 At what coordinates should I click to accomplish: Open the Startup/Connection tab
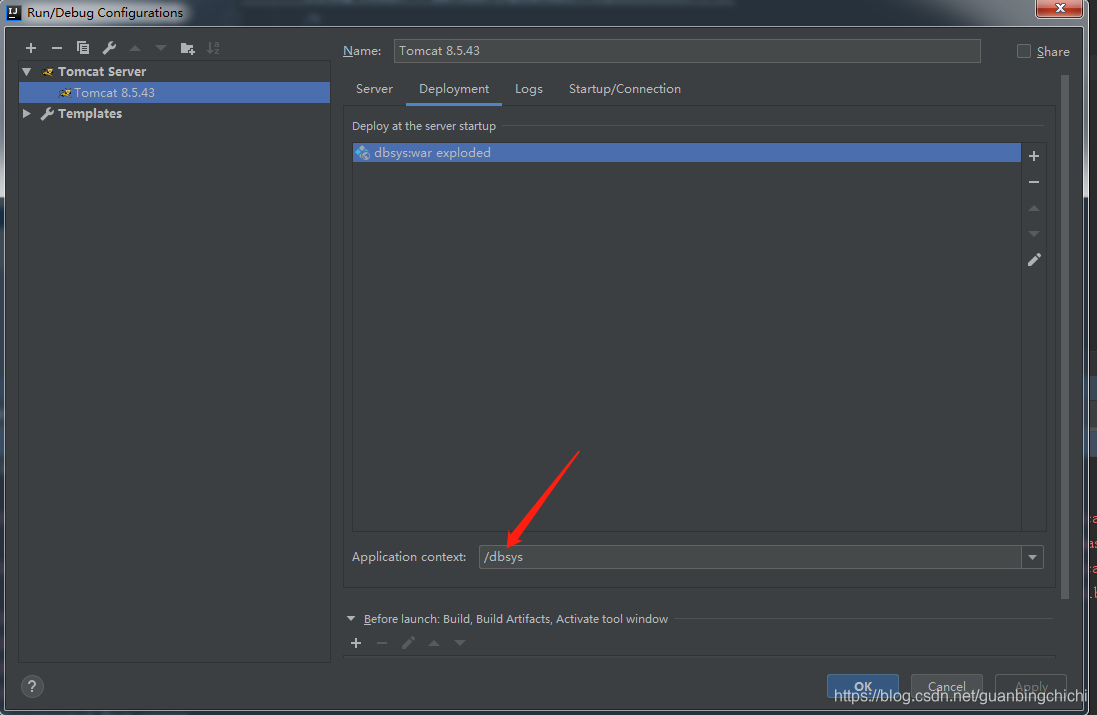(x=625, y=89)
